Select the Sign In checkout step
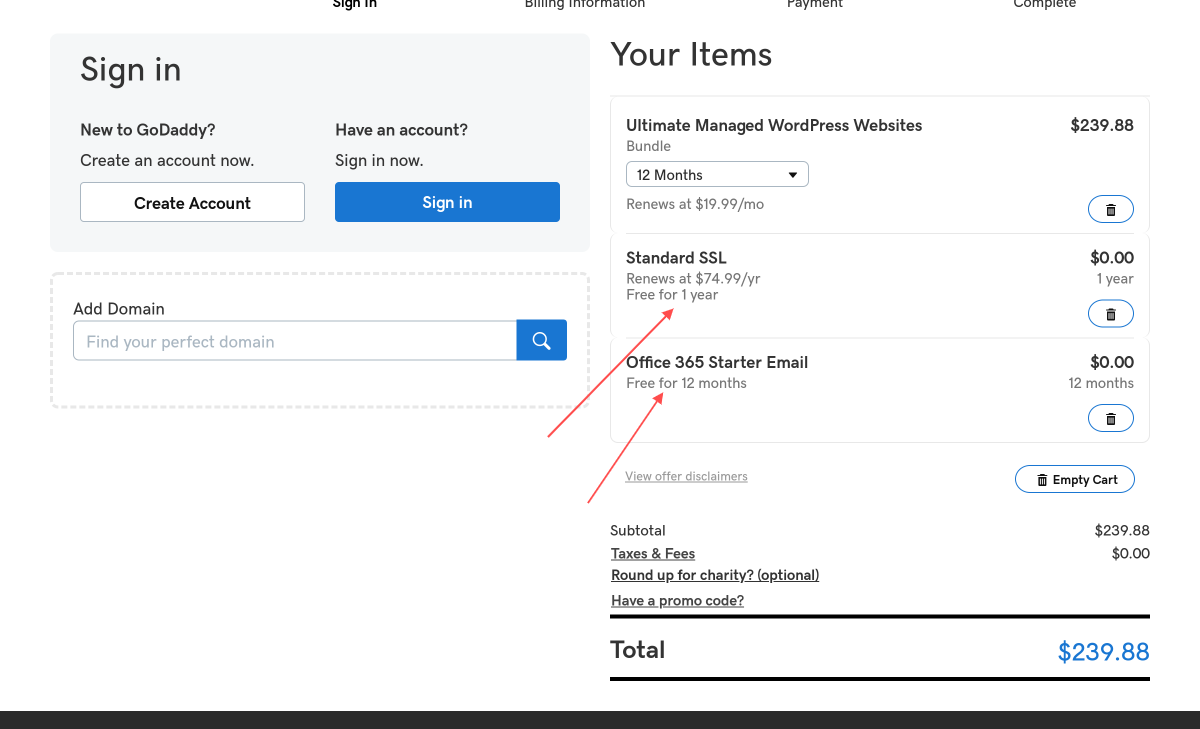 pyautogui.click(x=355, y=4)
